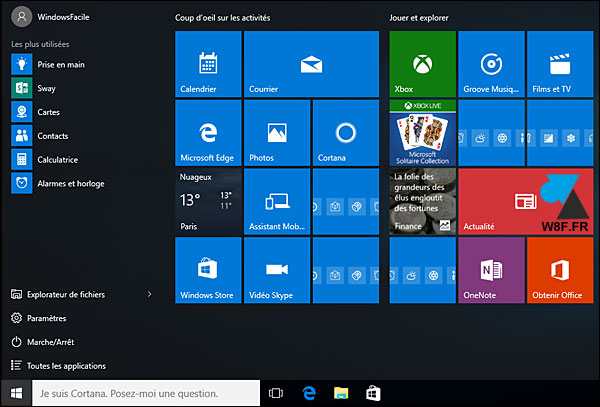Open the Calendrier tile
600x407 pixels.
click(x=208, y=64)
